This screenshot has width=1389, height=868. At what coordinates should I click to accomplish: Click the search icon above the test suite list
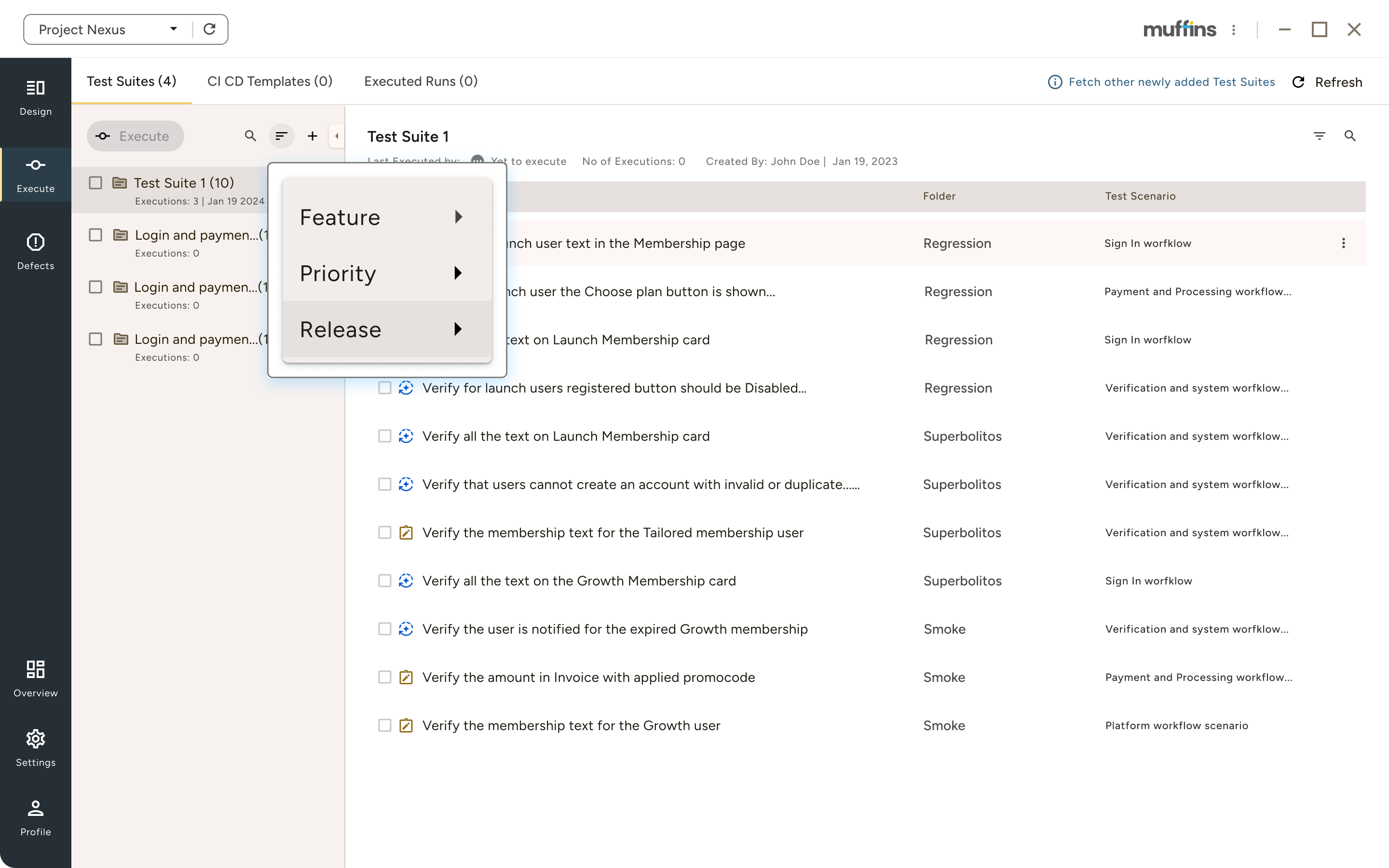[250, 136]
